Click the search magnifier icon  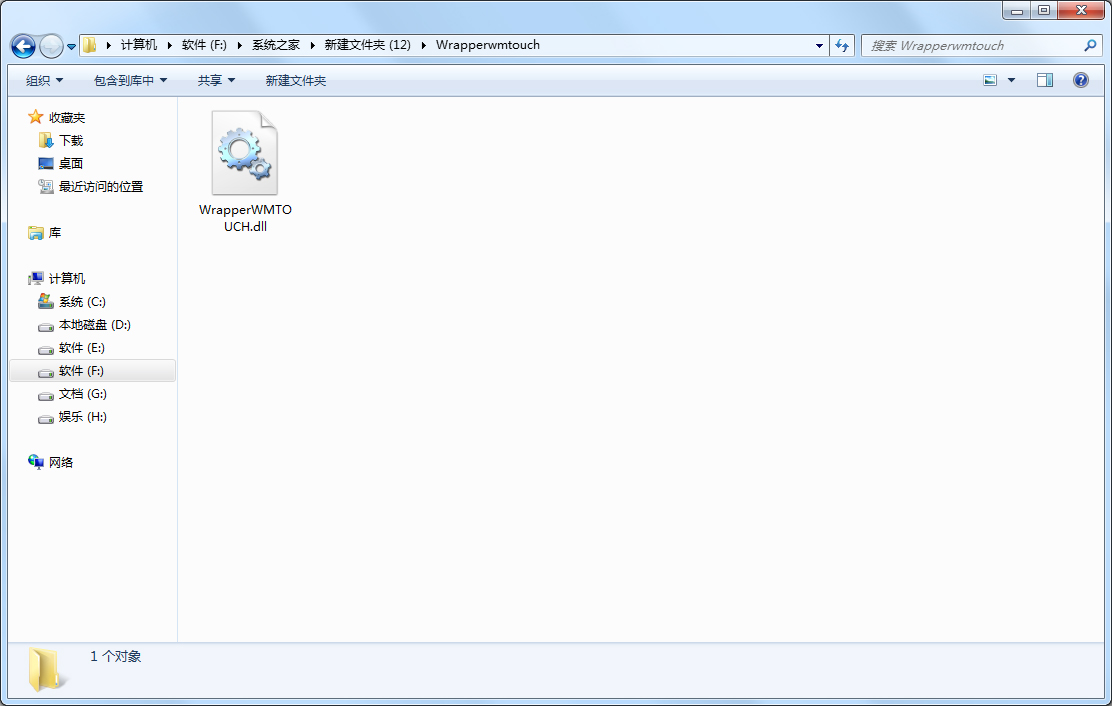[x=1090, y=45]
